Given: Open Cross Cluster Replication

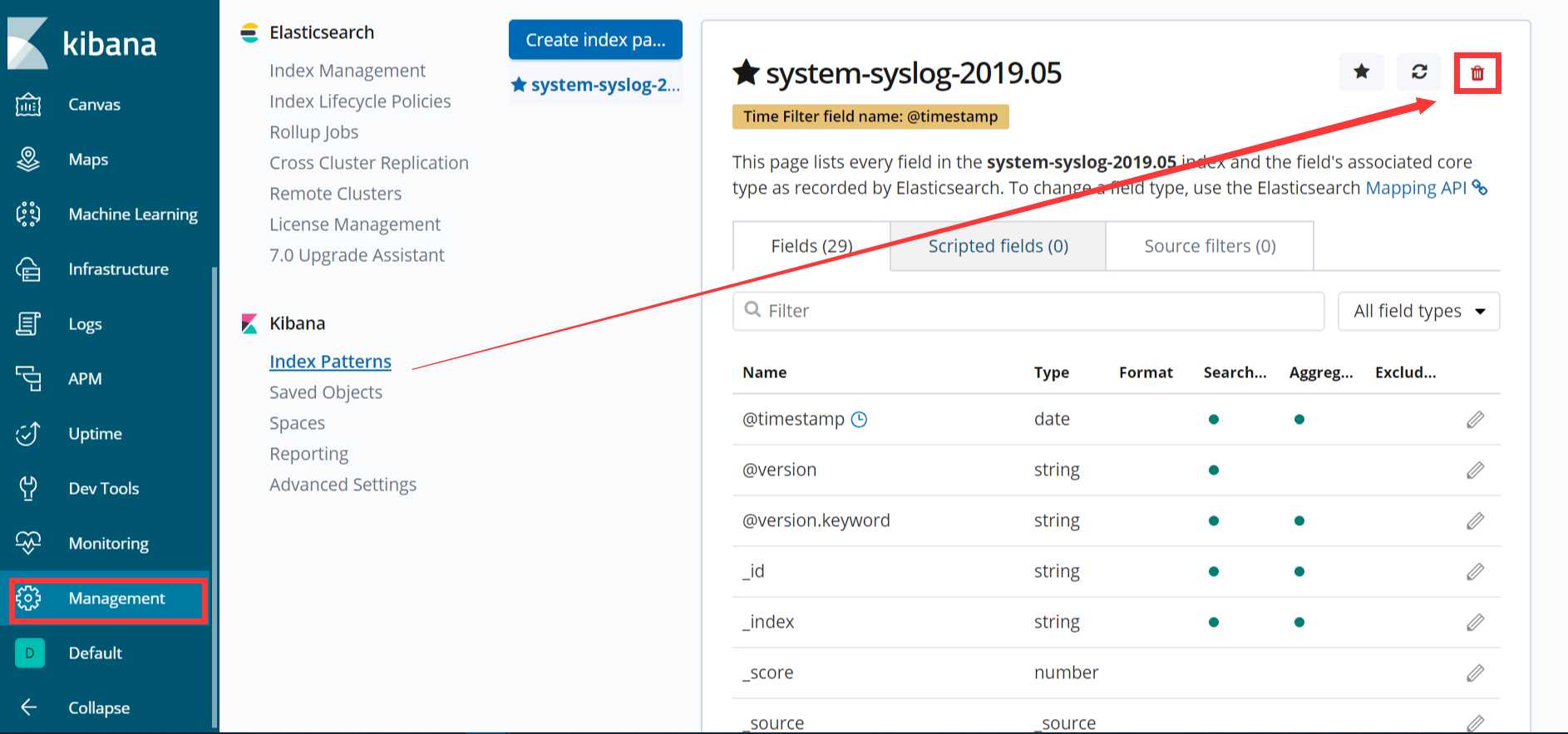Looking at the screenshot, I should point(369,163).
